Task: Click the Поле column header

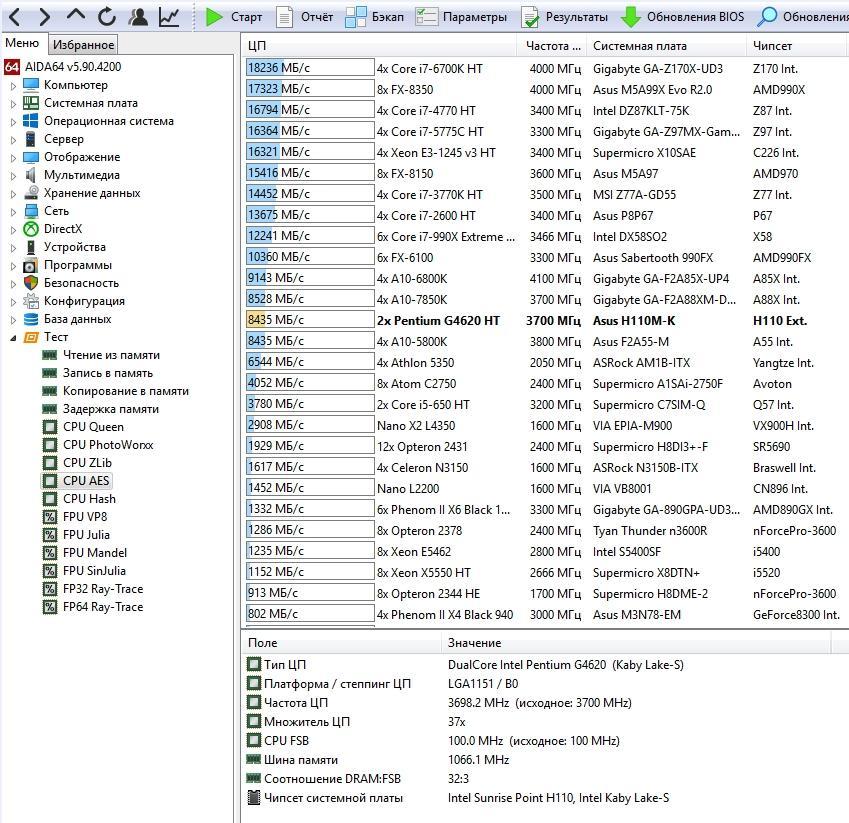Action: coord(341,643)
